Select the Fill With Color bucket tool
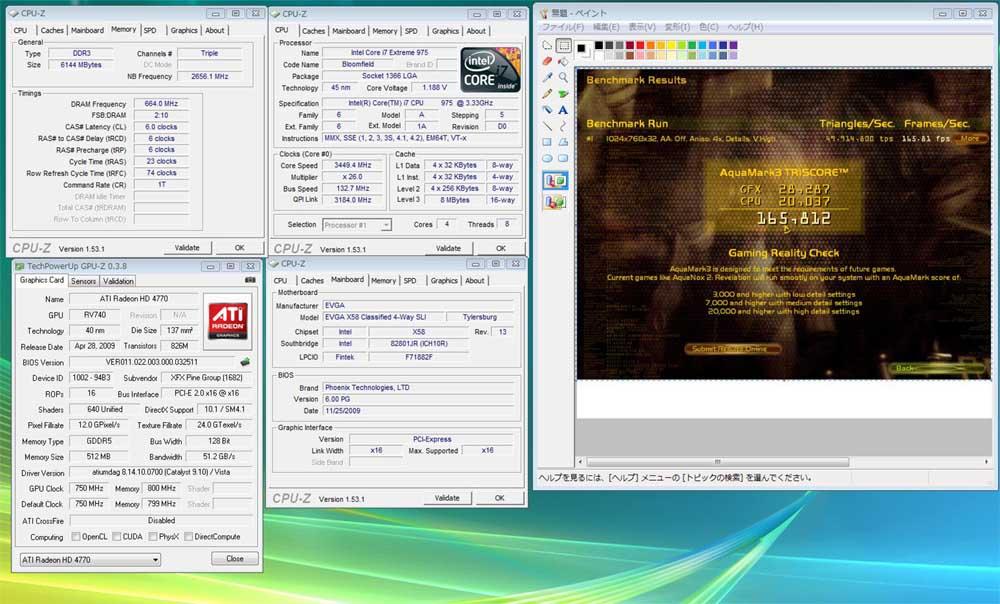 click(x=563, y=61)
